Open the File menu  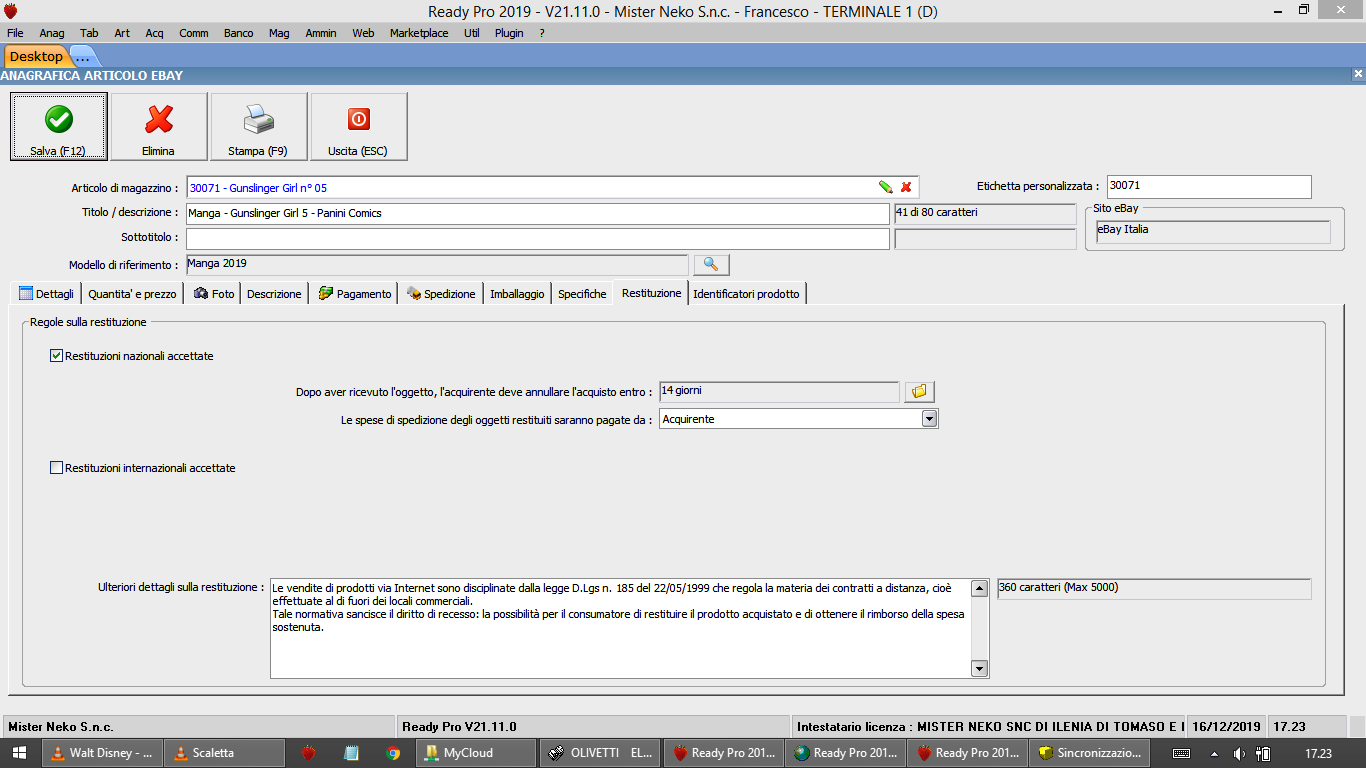click(x=15, y=33)
